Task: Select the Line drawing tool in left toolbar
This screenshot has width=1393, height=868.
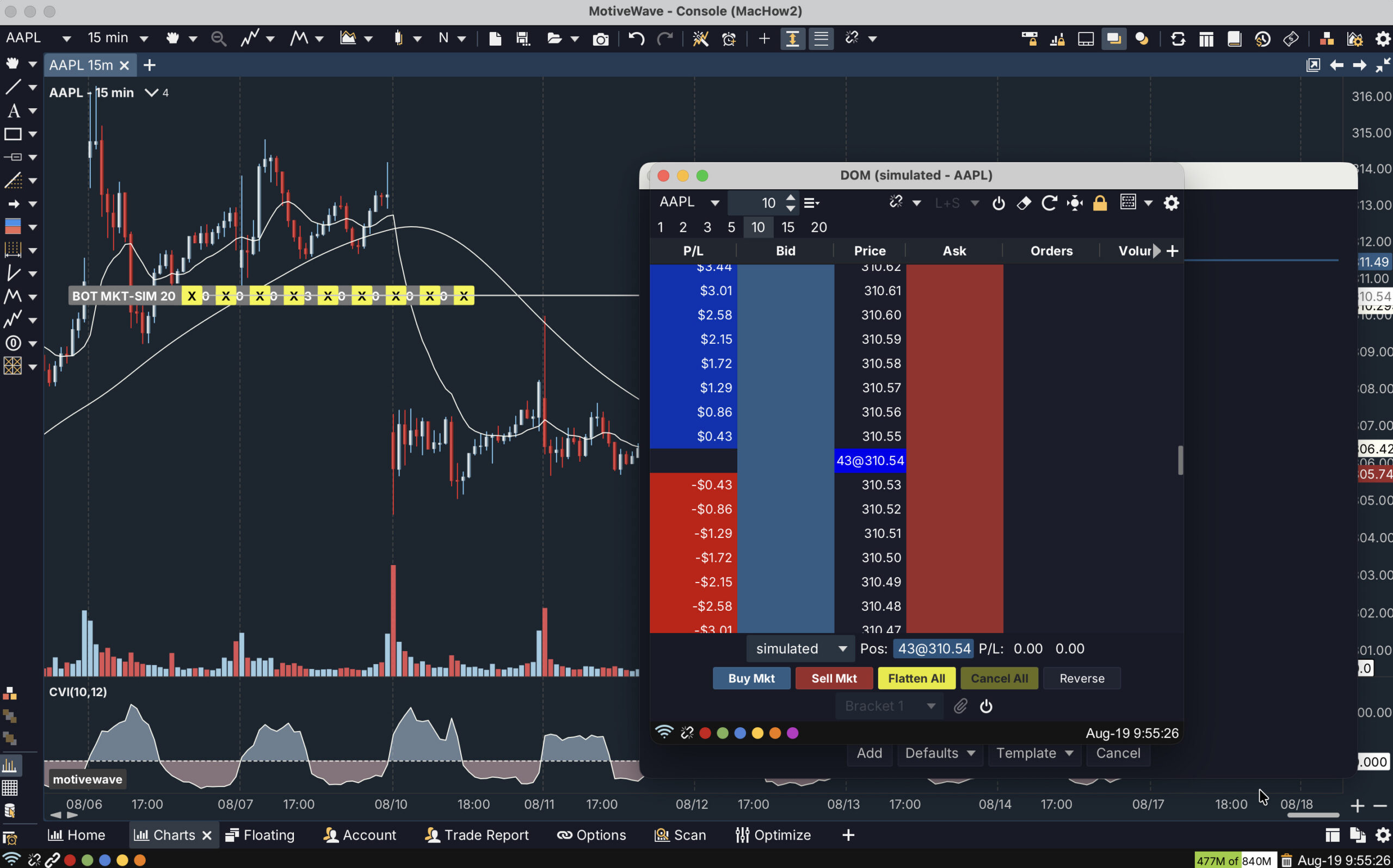Action: pyautogui.click(x=13, y=87)
